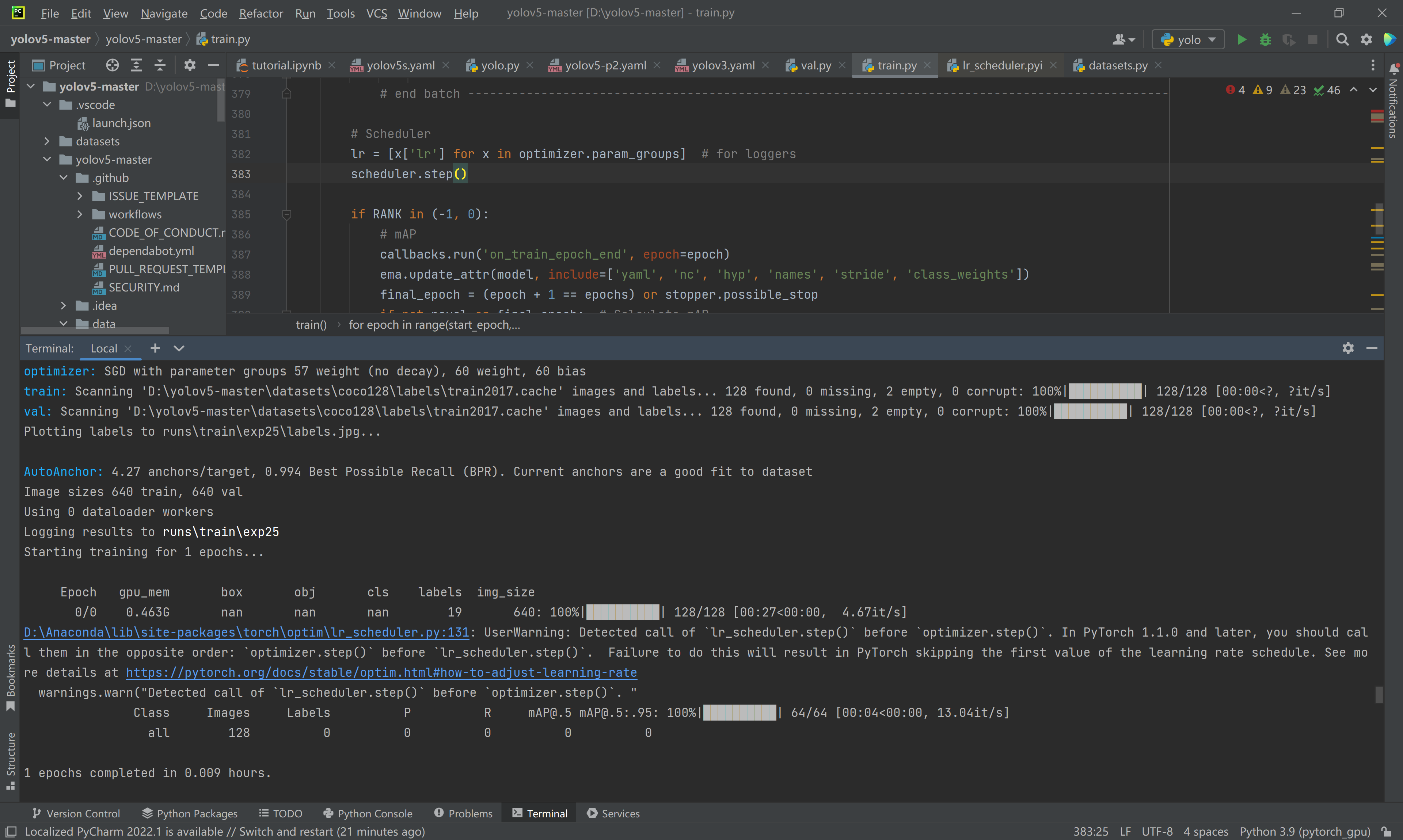The height and width of the screenshot is (840, 1403).
Task: Select launch.json in the Project tree
Action: [121, 123]
